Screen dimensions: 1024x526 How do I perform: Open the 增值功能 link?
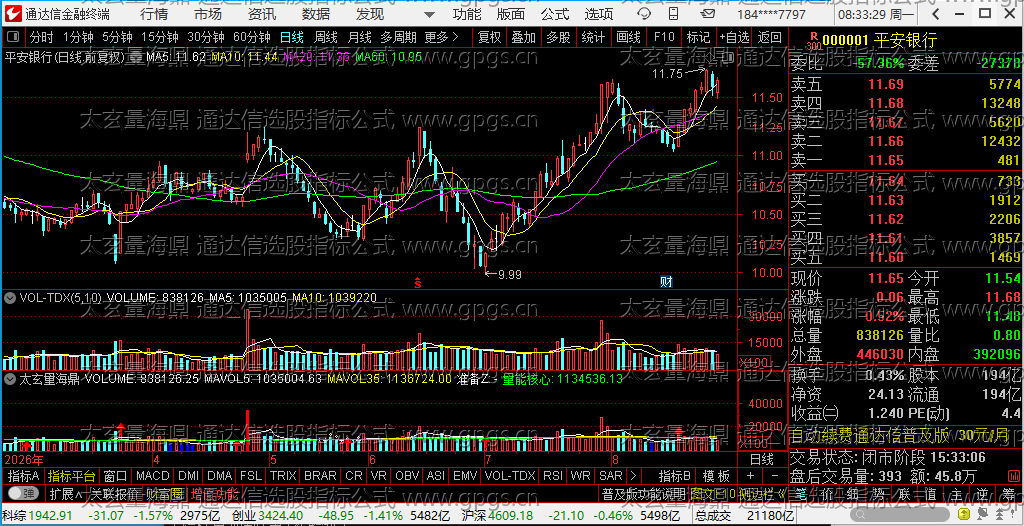(215, 493)
